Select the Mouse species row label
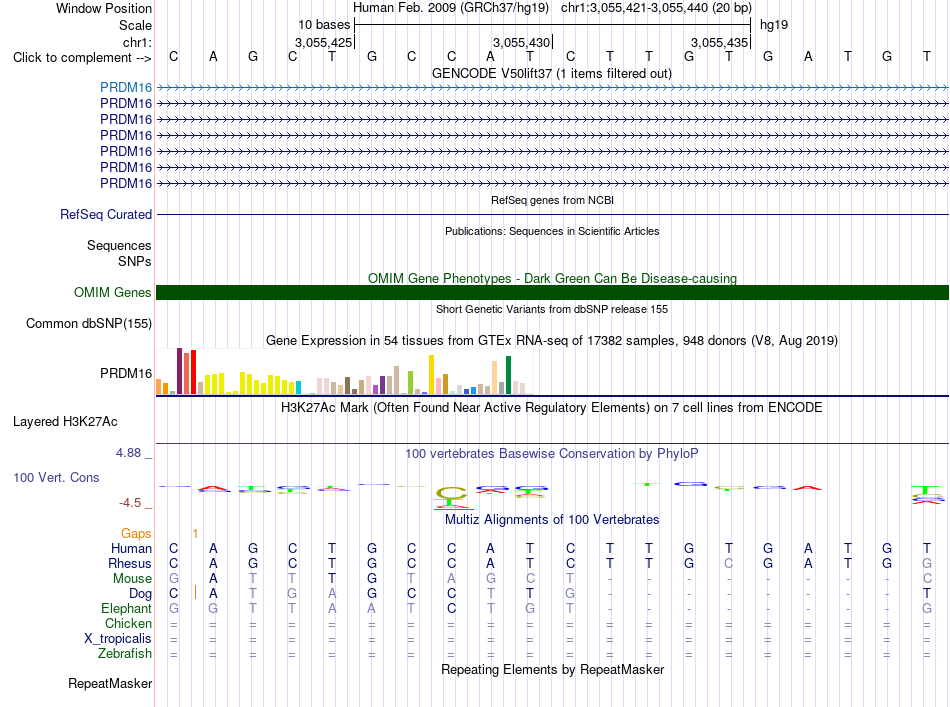 point(132,579)
